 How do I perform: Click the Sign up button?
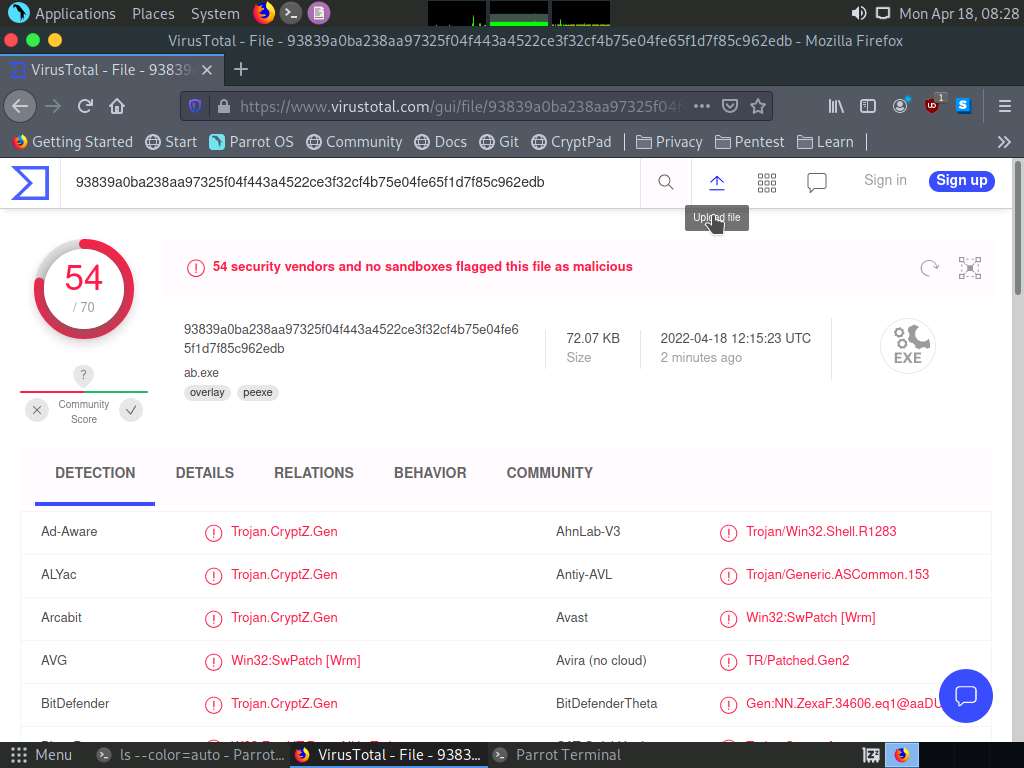tap(961, 181)
